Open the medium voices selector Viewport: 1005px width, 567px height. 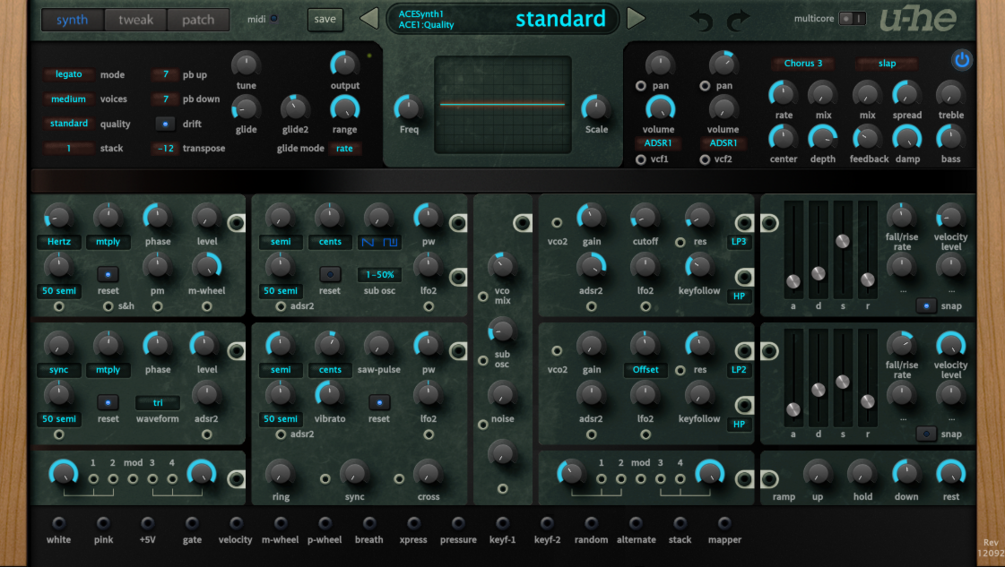tap(69, 99)
